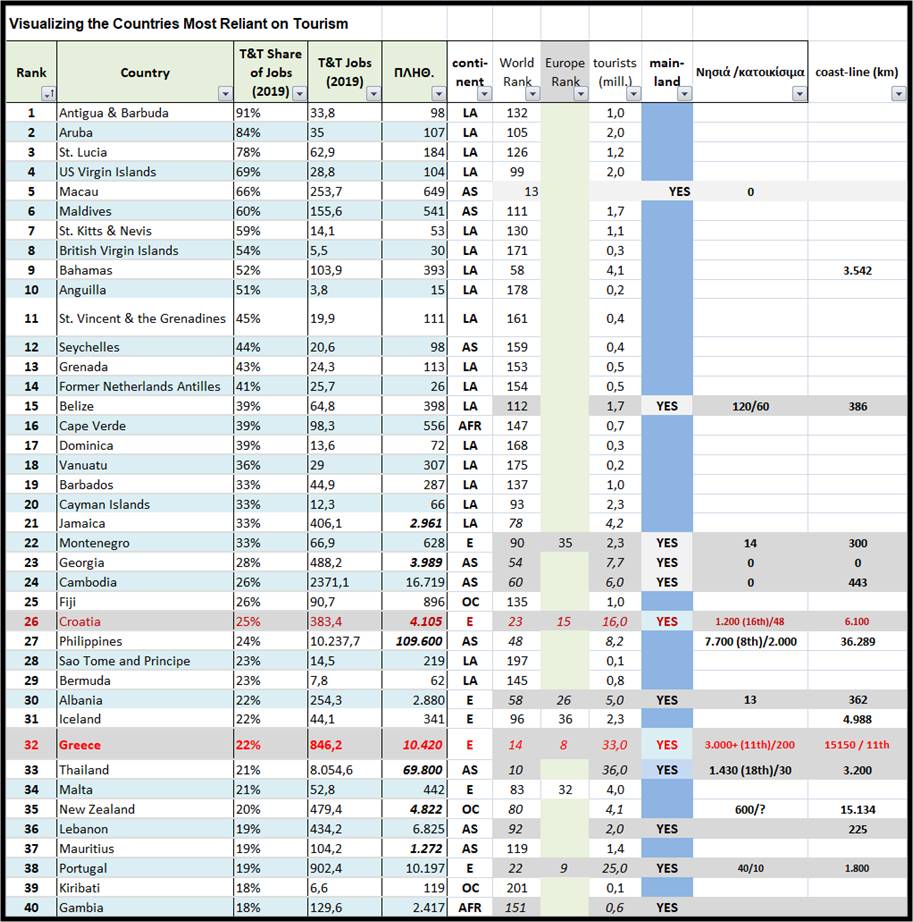Select the 'Macau' country cell
This screenshot has height=922, width=913.
coord(145,192)
